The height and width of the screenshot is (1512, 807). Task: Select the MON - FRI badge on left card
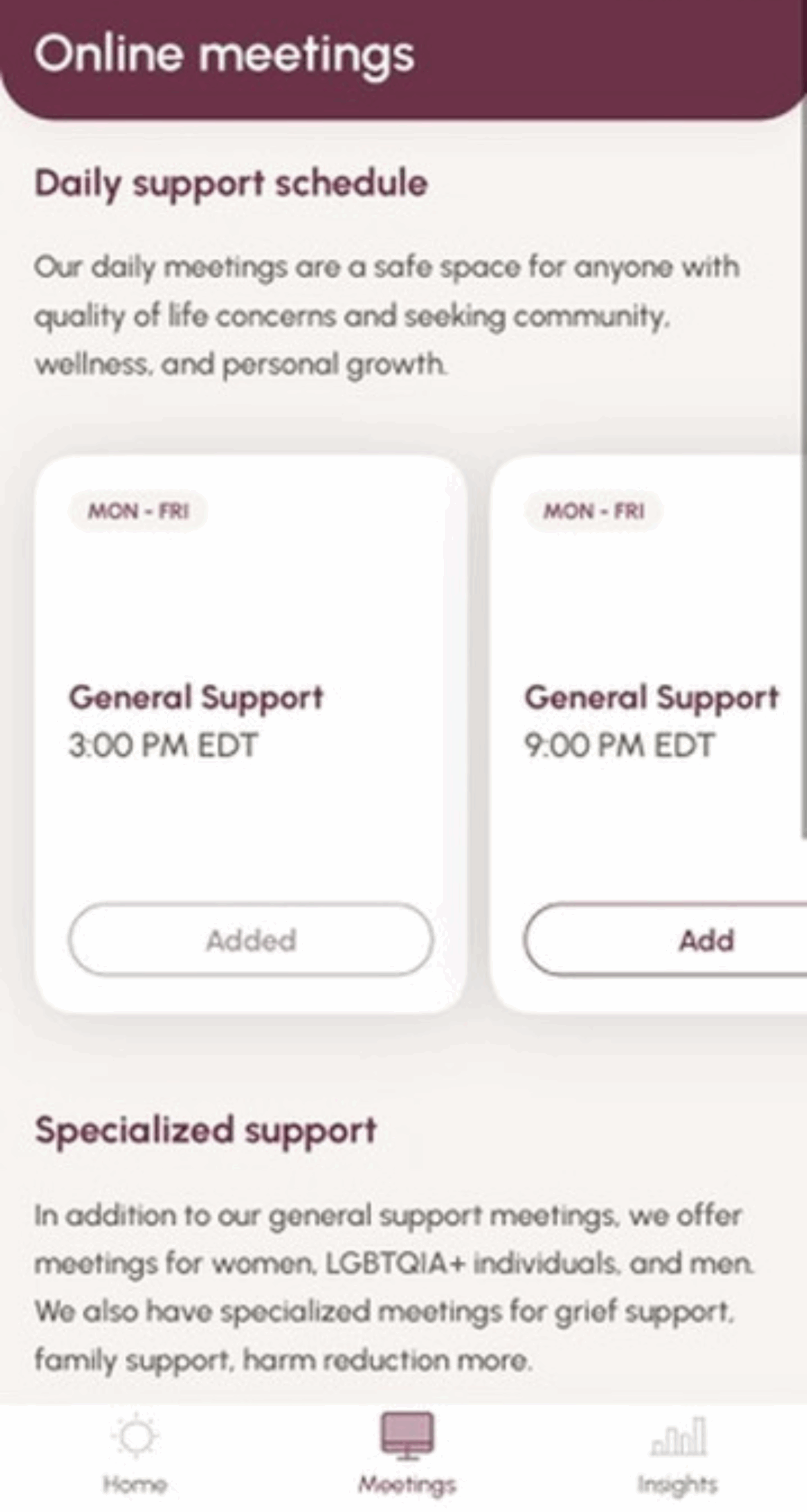[139, 511]
